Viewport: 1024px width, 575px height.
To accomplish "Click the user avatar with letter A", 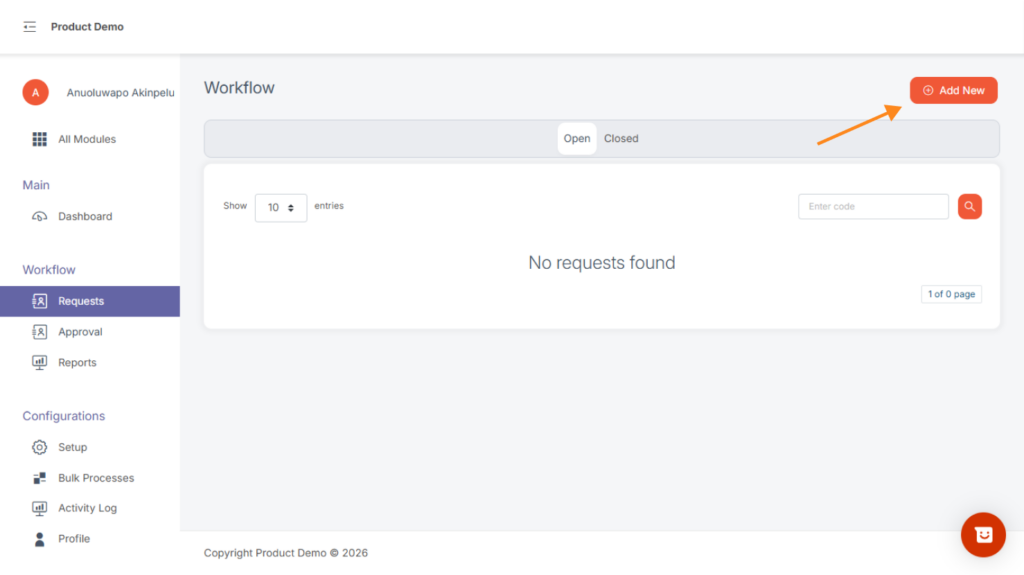I will [x=35, y=92].
